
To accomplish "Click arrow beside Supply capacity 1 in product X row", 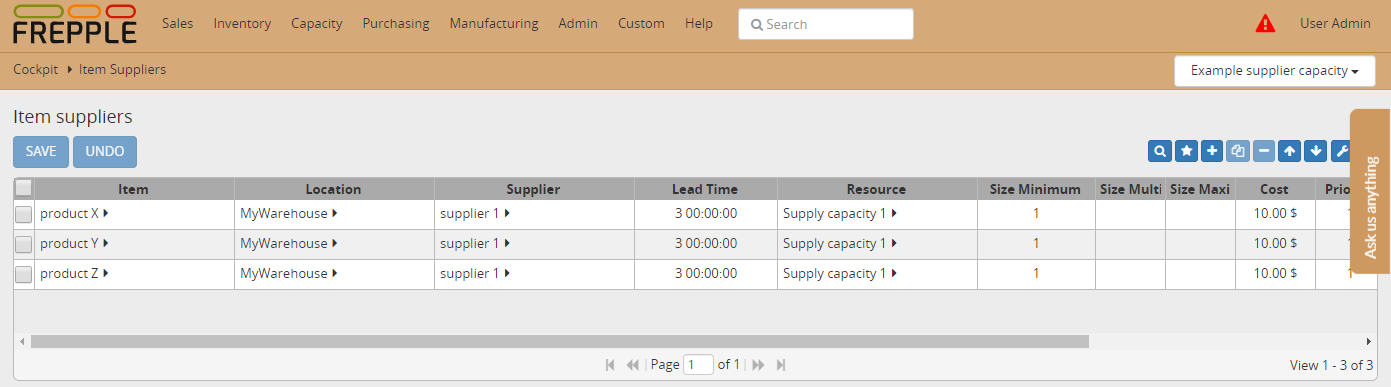I will (894, 213).
